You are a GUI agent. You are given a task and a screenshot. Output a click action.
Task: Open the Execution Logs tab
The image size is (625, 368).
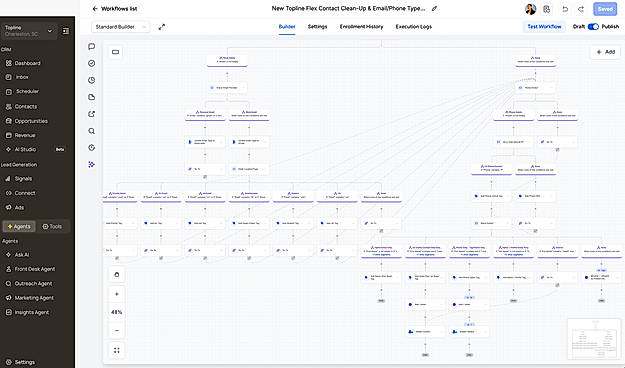click(x=414, y=27)
